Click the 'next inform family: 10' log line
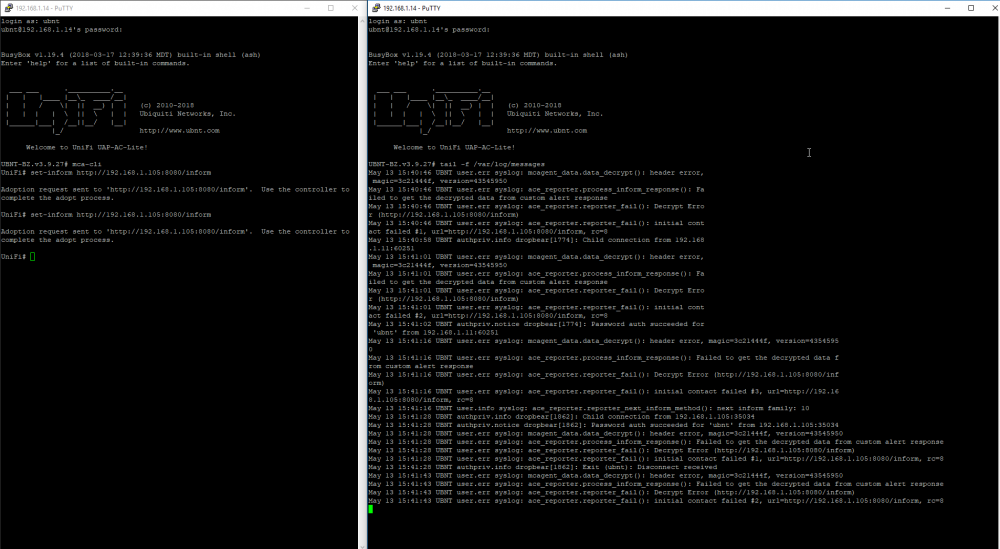The height and width of the screenshot is (549, 1000). pyautogui.click(x=589, y=408)
